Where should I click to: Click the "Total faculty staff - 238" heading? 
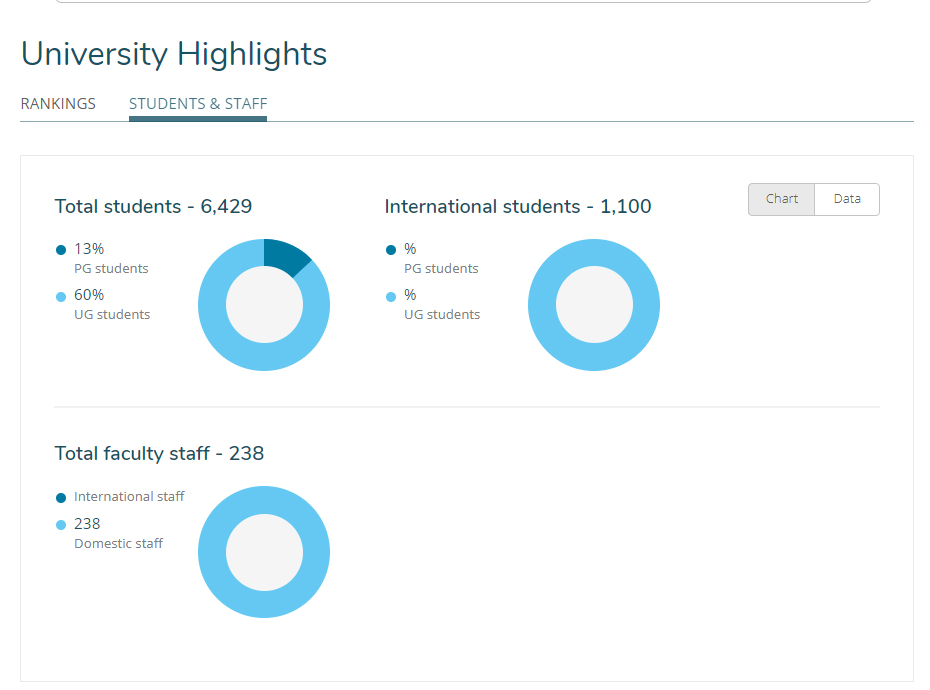click(159, 454)
